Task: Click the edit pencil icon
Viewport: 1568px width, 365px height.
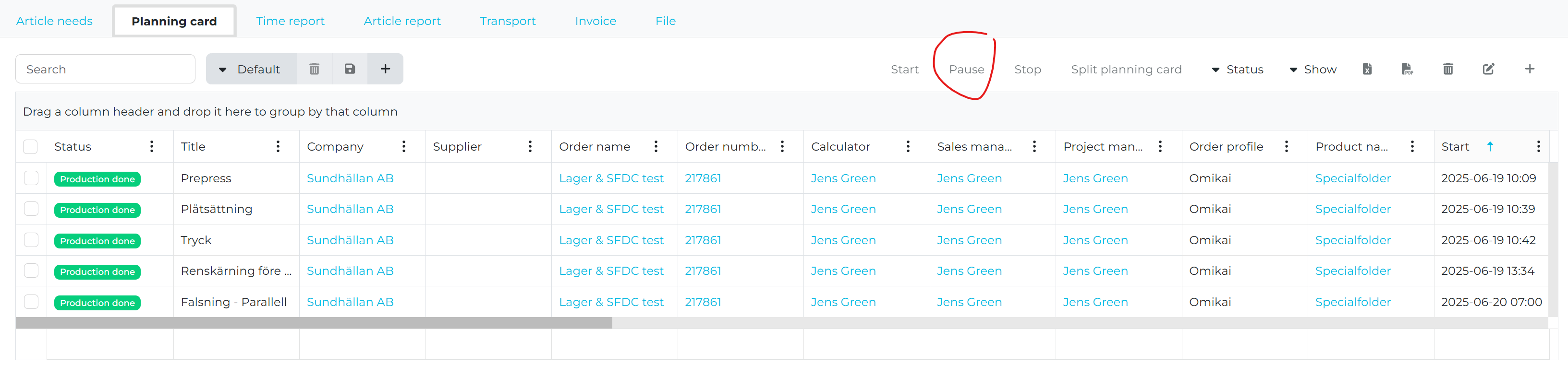Action: point(1488,69)
